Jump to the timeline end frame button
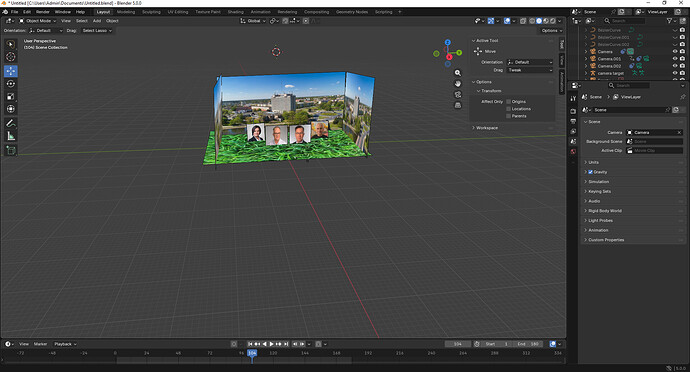Viewport: 690px width, 372px height. [x=286, y=344]
